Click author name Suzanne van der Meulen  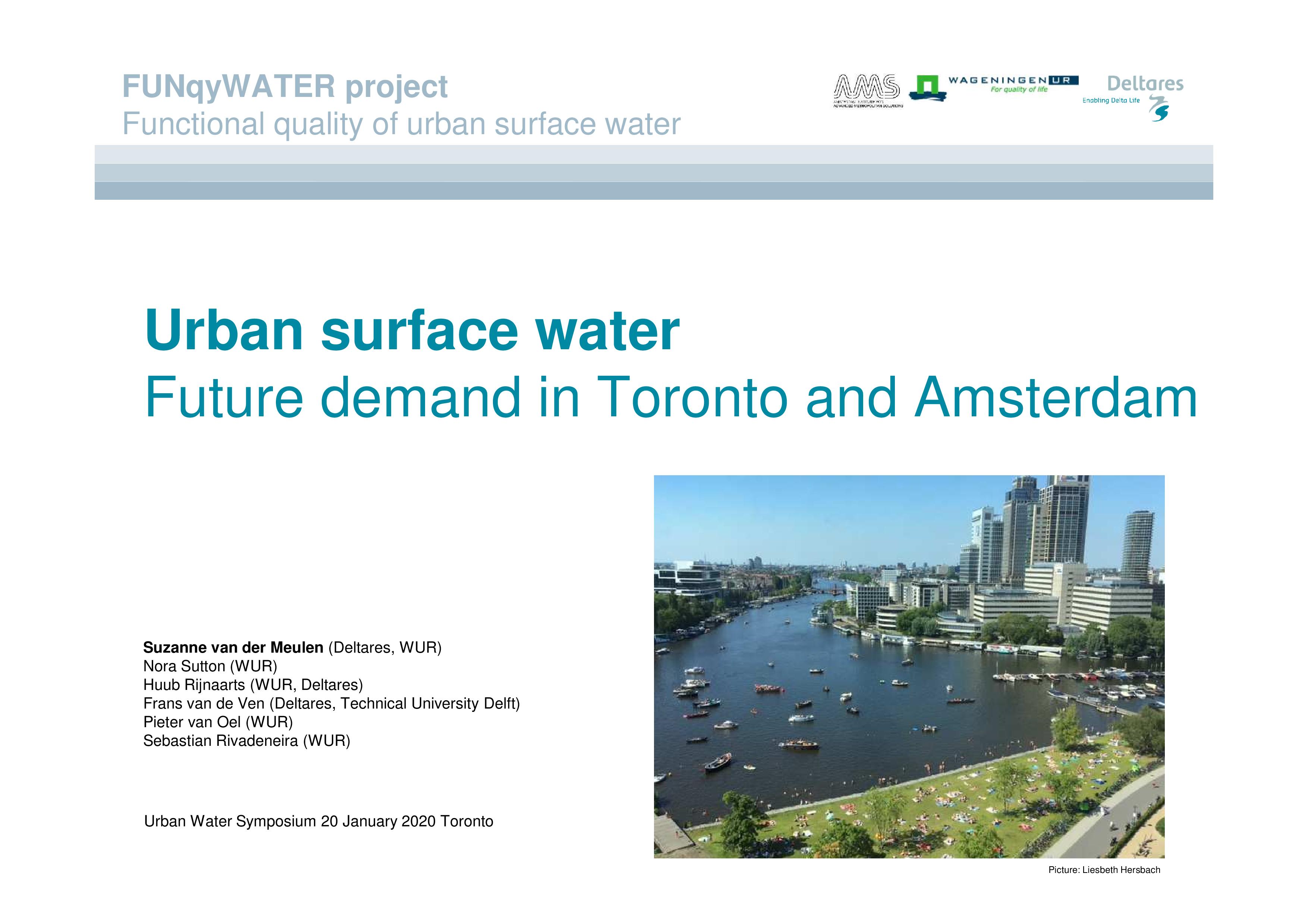233,647
